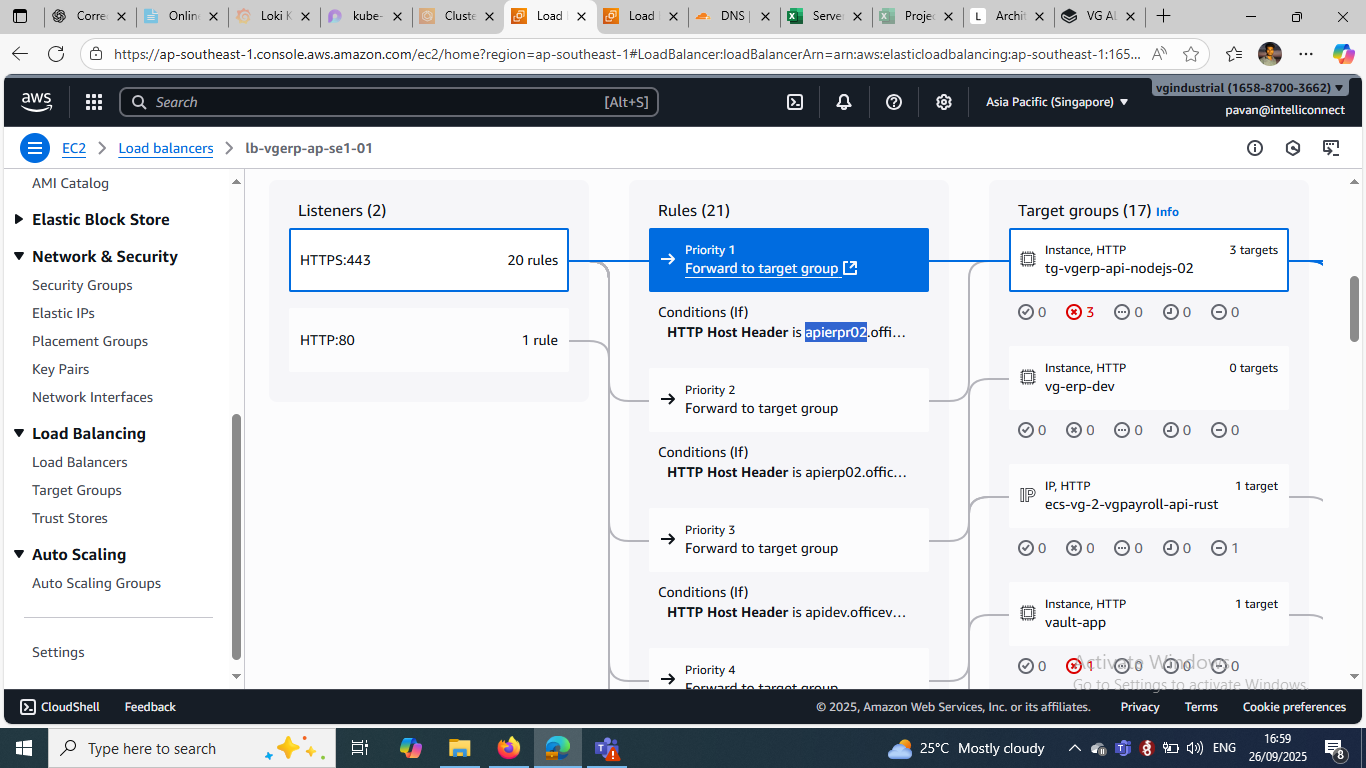Click the info circle icon in breadcrumb bar
The width and height of the screenshot is (1366, 768).
coord(1255,149)
